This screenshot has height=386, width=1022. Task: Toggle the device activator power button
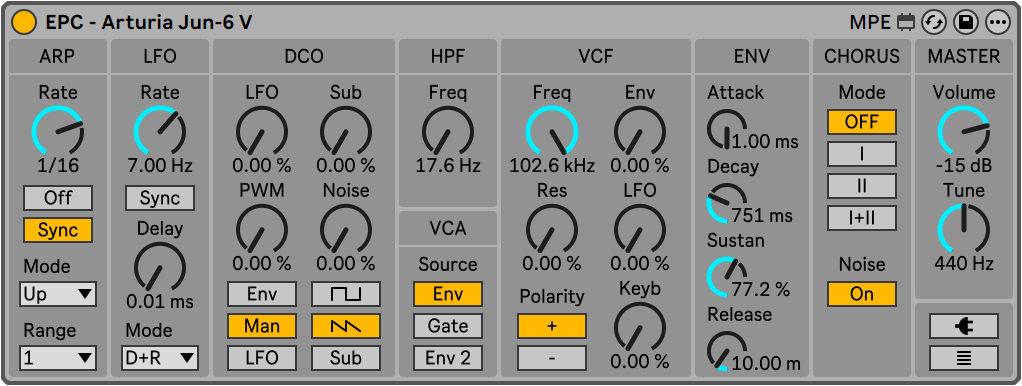tap(23, 23)
